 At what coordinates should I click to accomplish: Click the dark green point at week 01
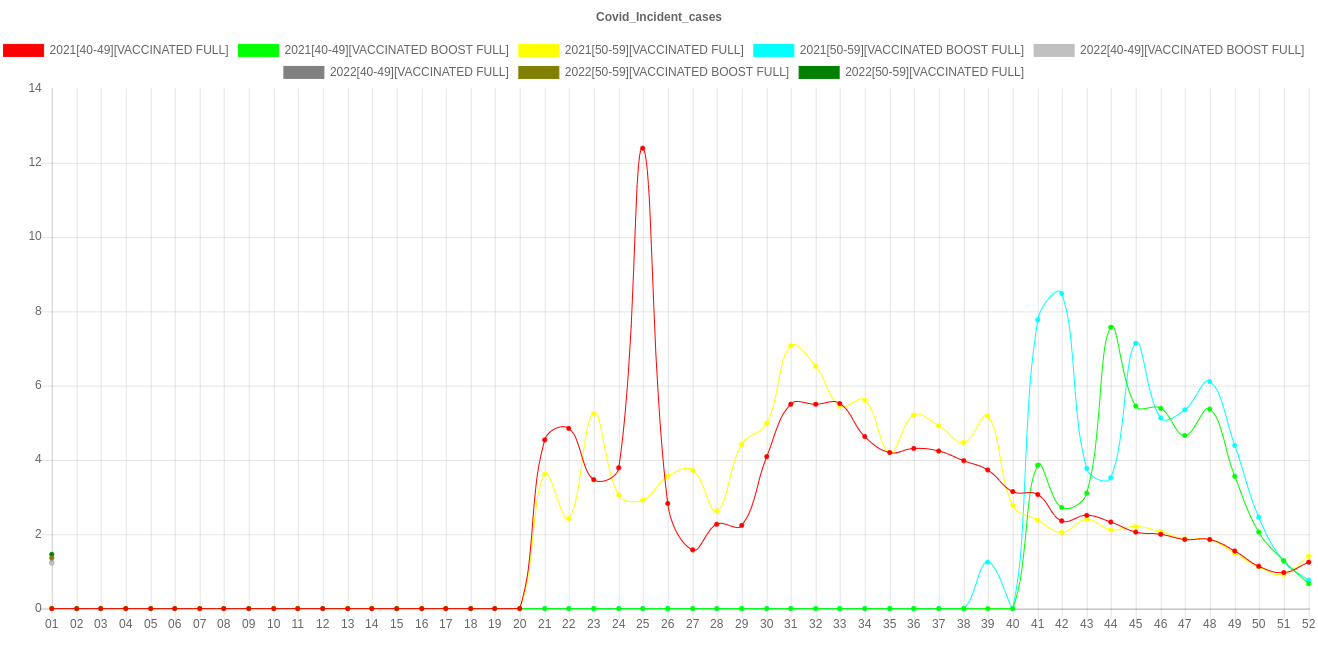(x=52, y=555)
